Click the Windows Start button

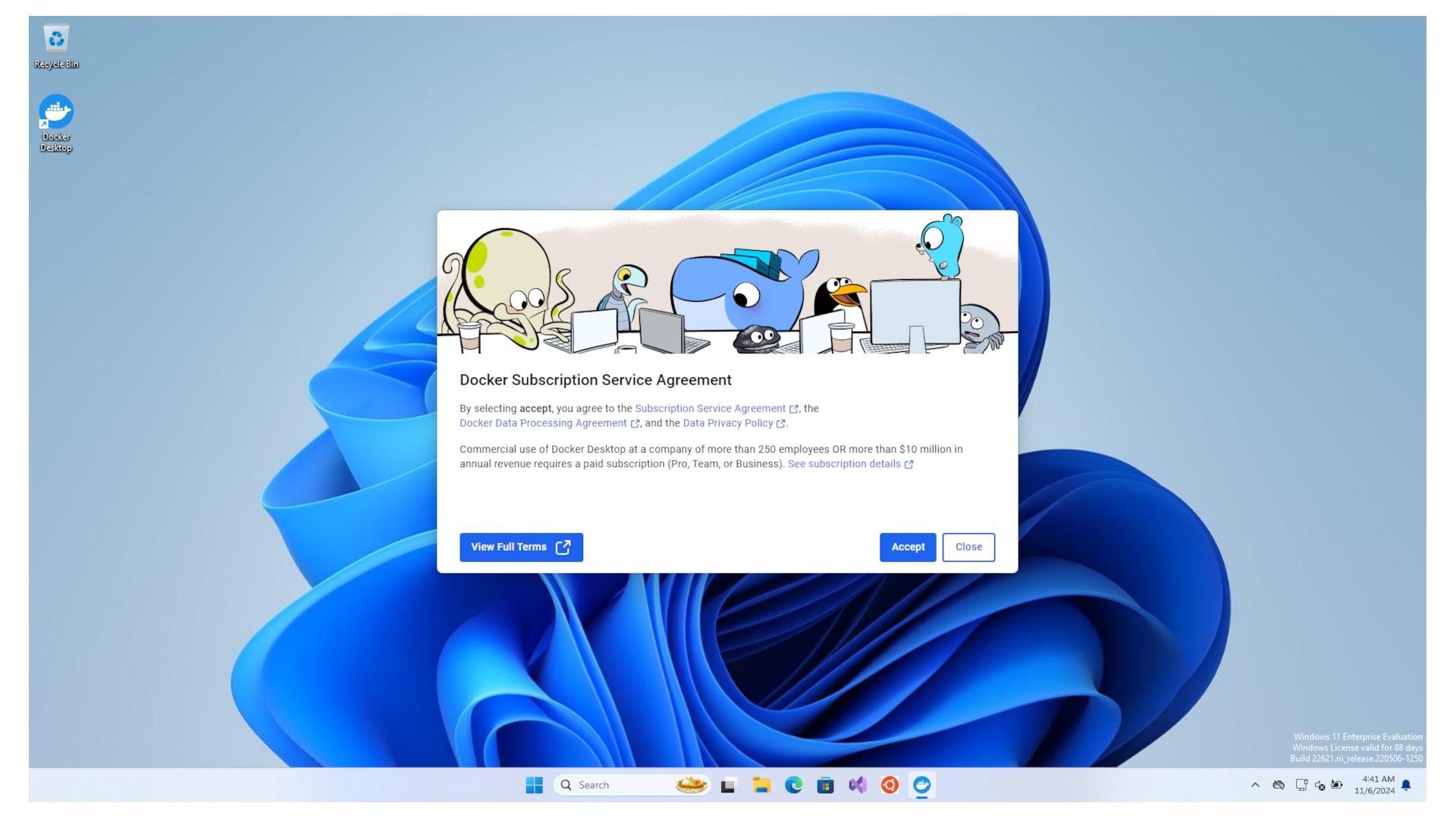tap(534, 785)
